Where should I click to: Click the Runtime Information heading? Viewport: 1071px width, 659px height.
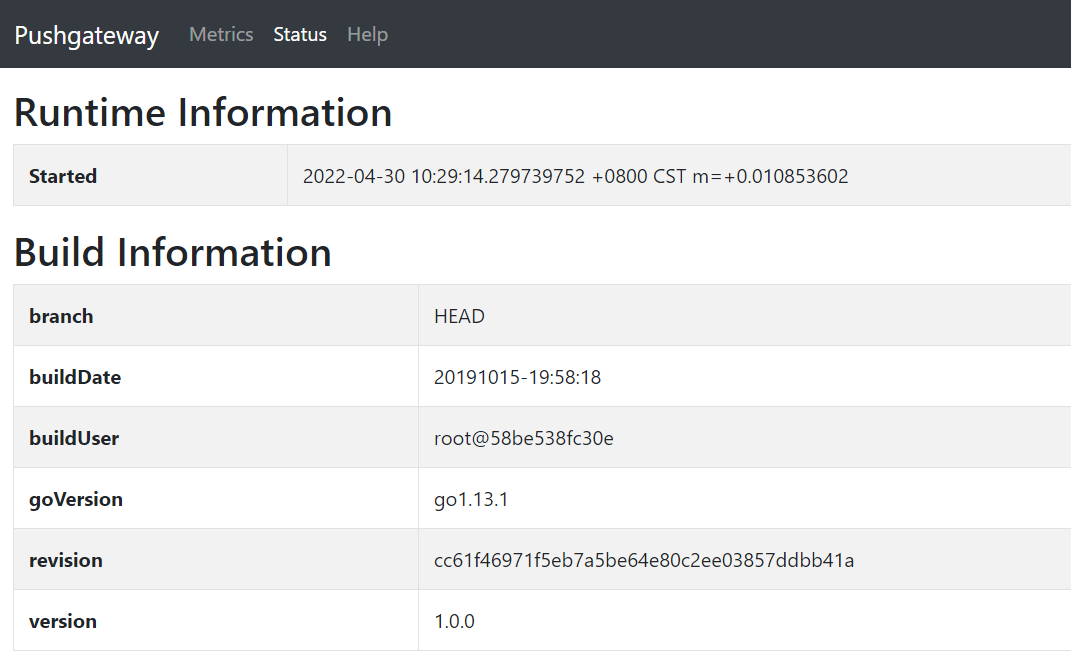click(x=203, y=112)
